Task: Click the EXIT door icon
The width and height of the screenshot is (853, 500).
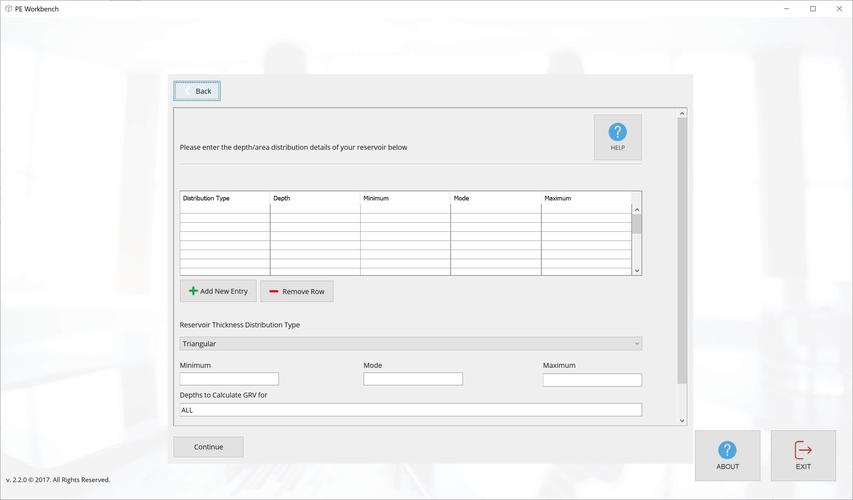Action: click(803, 451)
